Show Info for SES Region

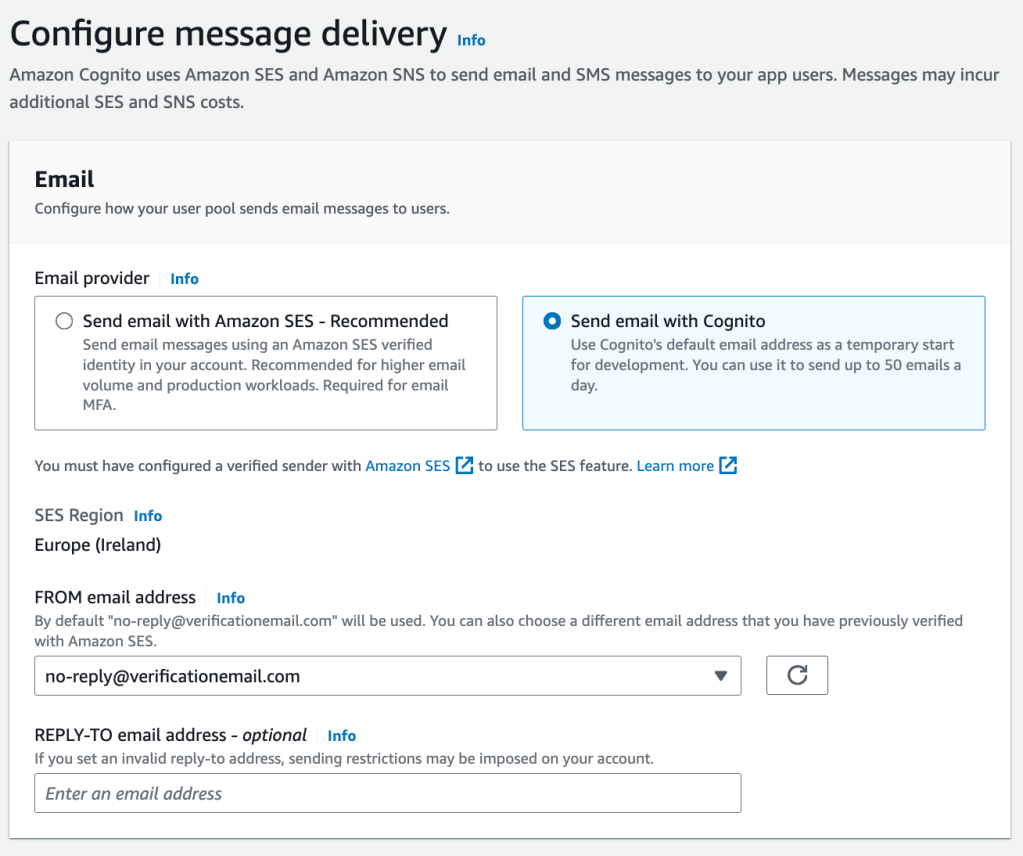(x=148, y=516)
